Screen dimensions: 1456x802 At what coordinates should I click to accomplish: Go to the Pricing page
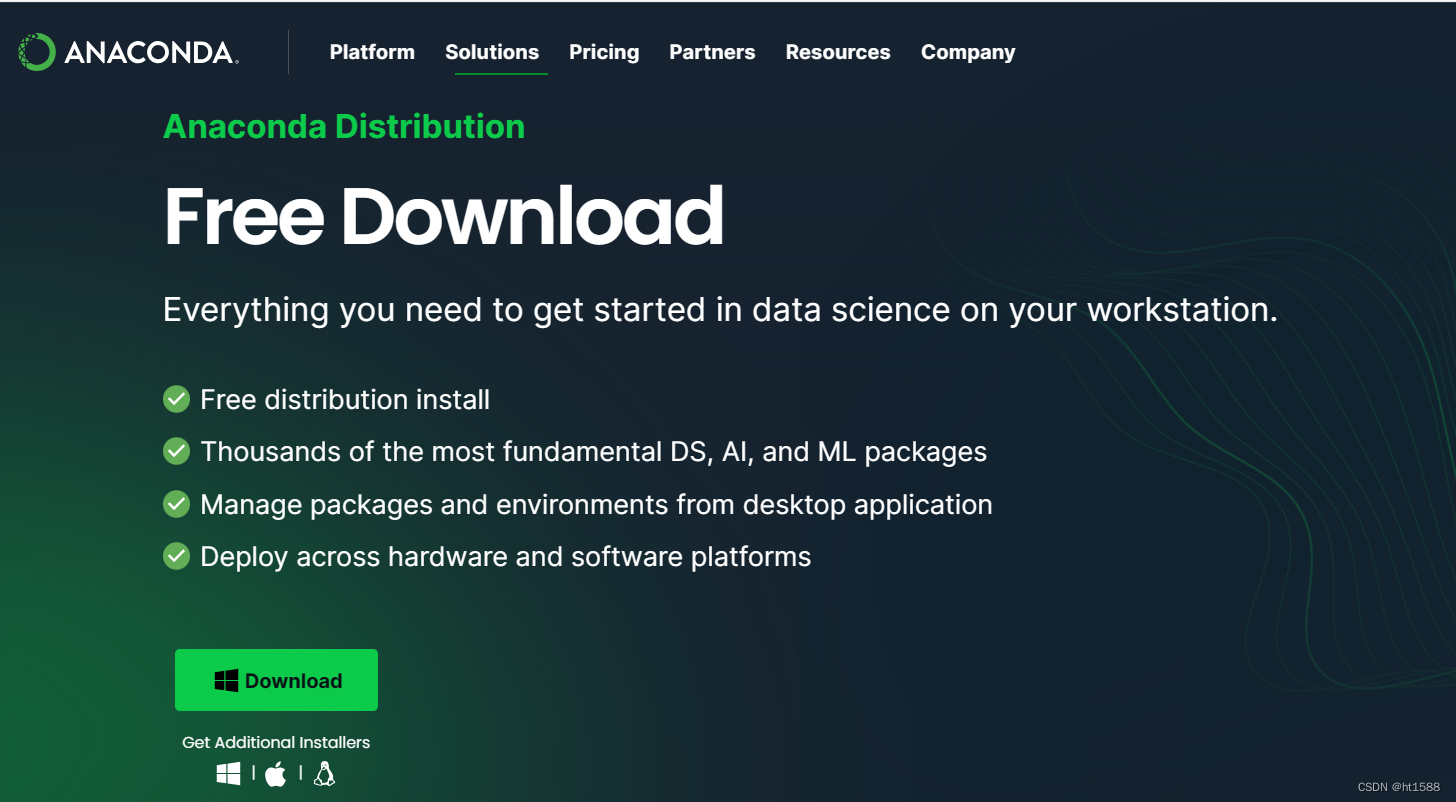604,52
